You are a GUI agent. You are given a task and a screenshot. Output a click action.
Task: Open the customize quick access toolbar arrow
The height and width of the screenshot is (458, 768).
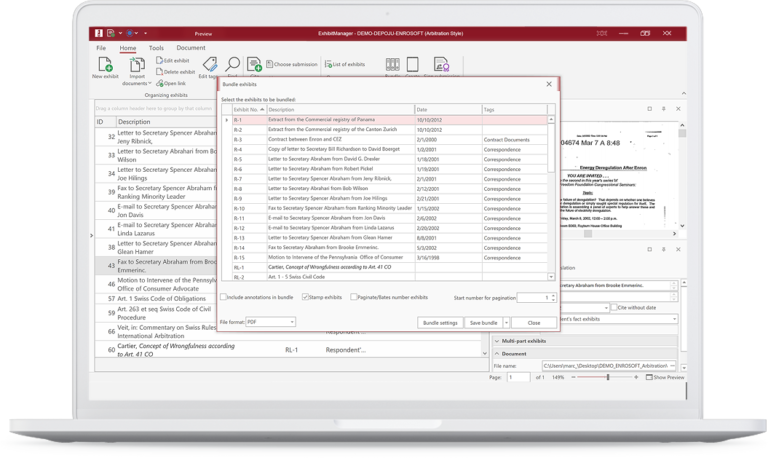point(145,33)
